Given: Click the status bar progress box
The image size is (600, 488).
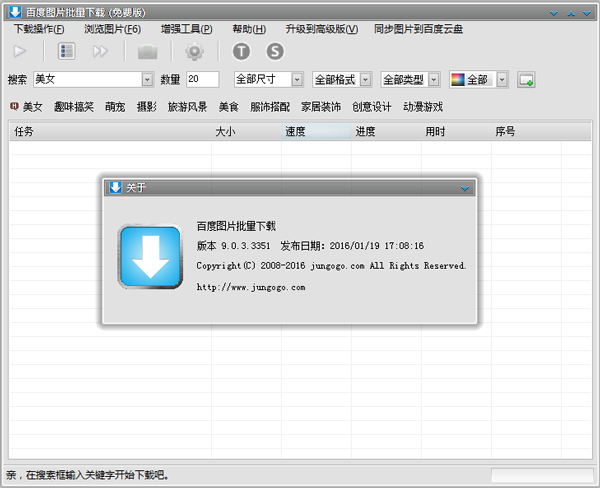Looking at the screenshot, I should (542, 475).
